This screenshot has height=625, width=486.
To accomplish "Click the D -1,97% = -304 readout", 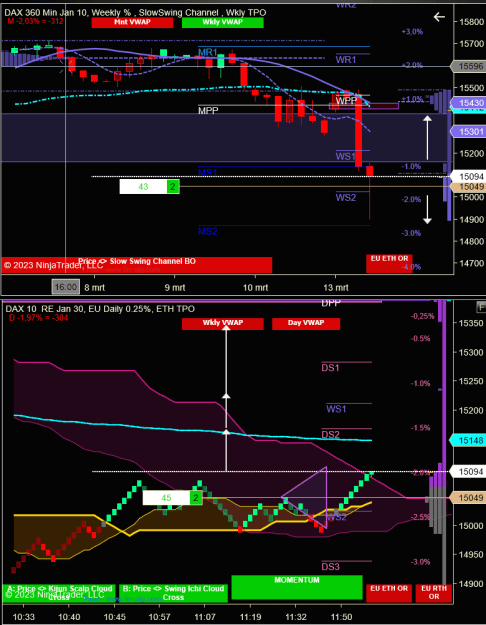I will pos(38,318).
